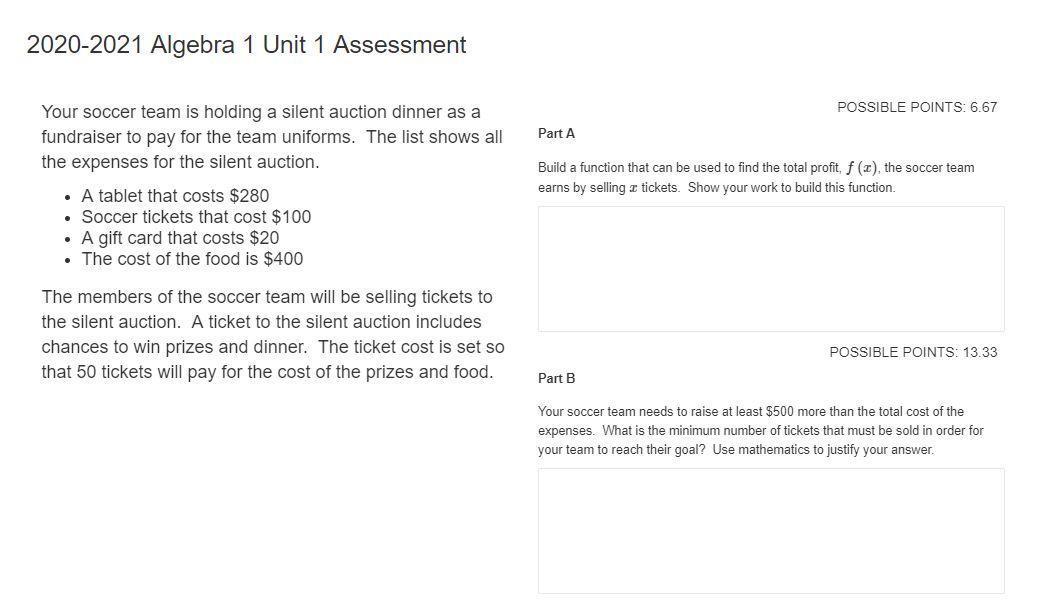Select the Part A heading
1047x609 pixels.
tap(556, 133)
